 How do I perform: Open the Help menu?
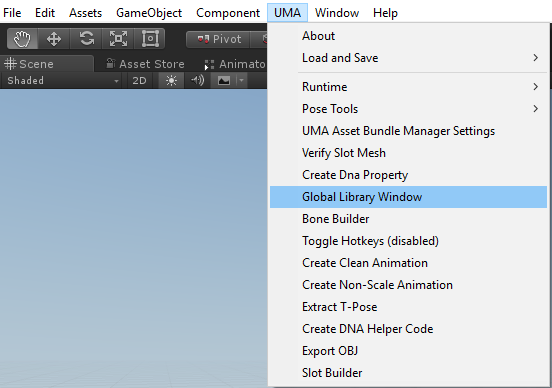point(385,13)
